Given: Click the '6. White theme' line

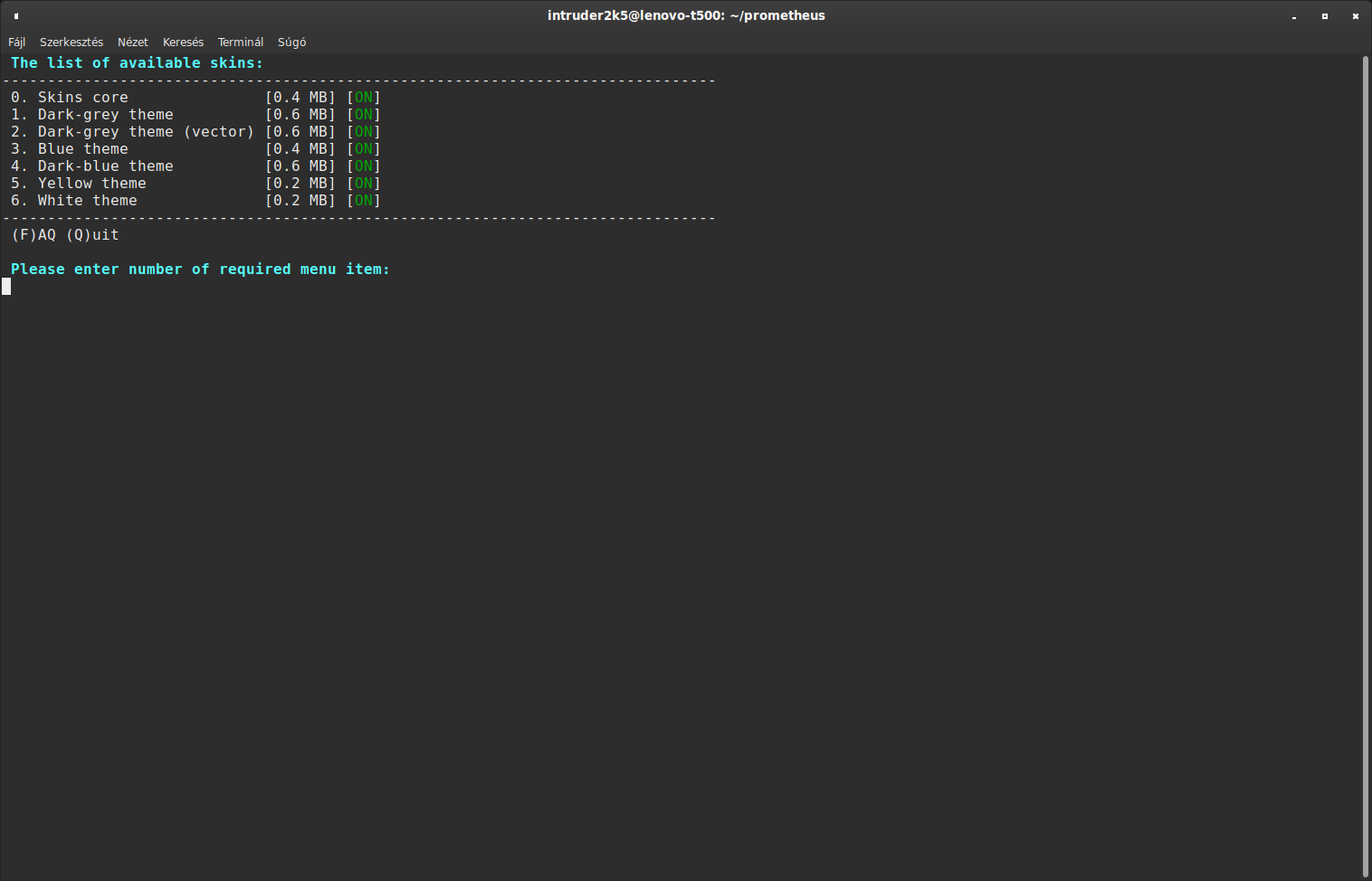Looking at the screenshot, I should click(x=195, y=201).
